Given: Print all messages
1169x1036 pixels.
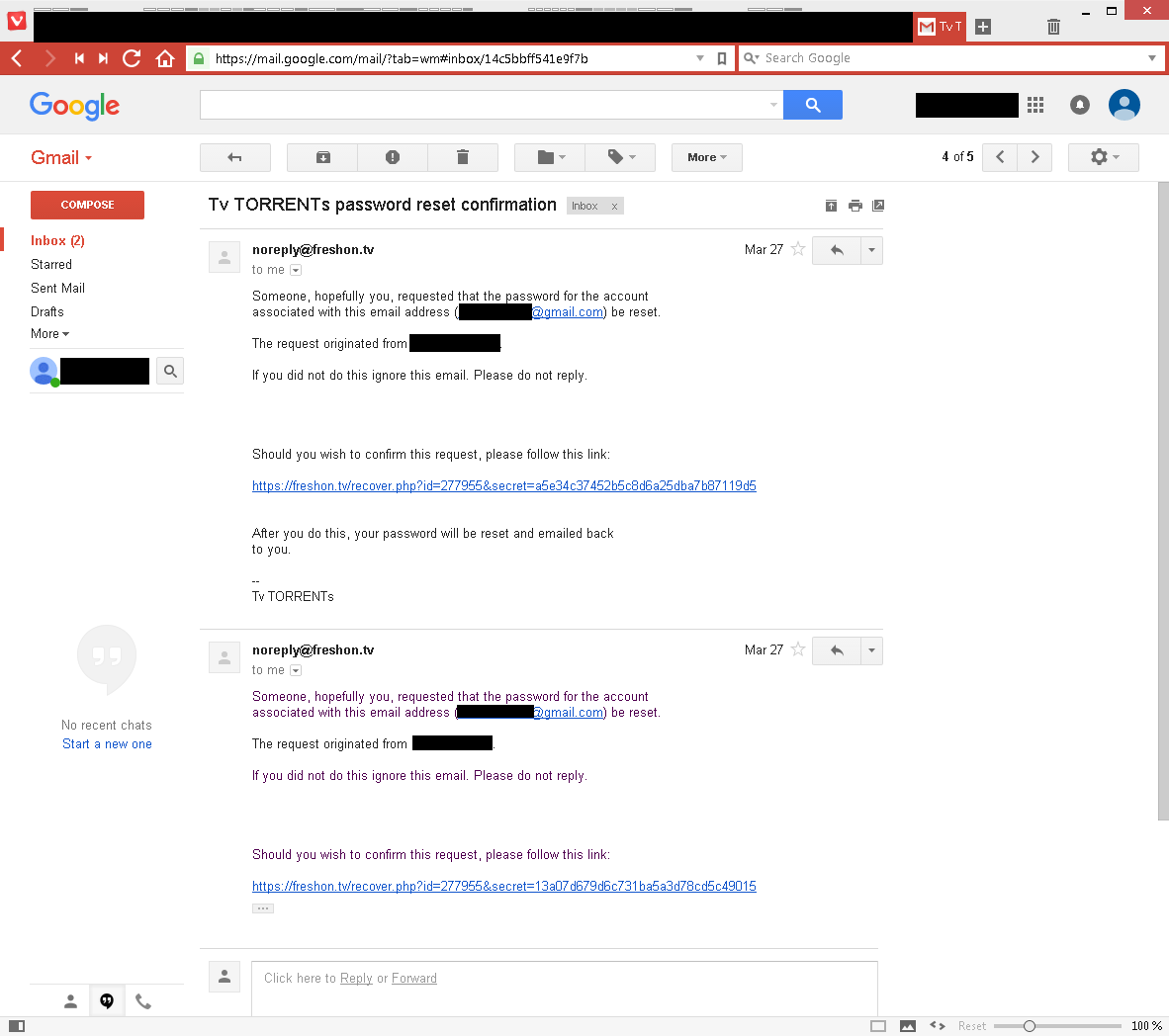Looking at the screenshot, I should click(855, 206).
